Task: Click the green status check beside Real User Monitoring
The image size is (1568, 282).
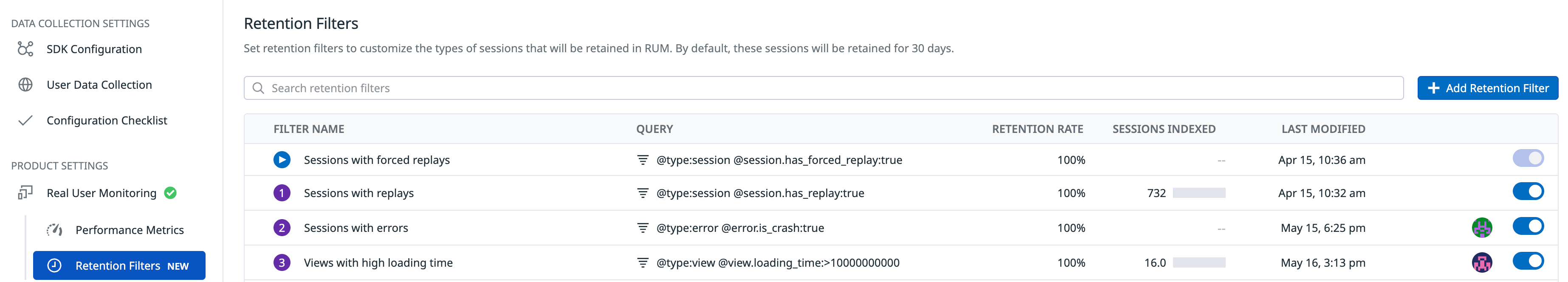Action: tap(170, 192)
